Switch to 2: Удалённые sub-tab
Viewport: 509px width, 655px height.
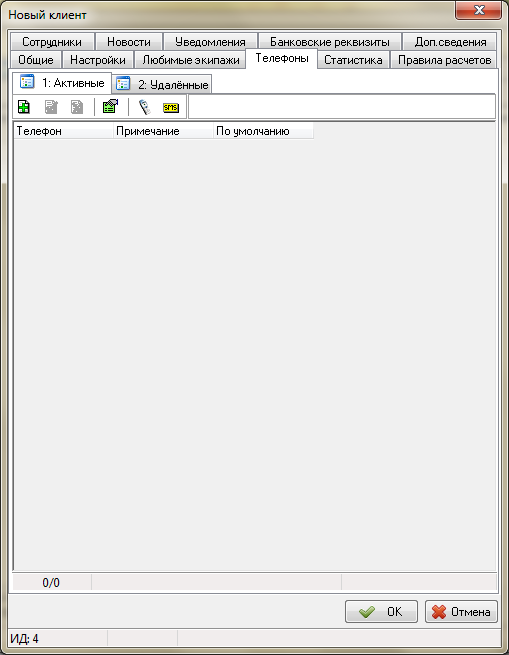pos(162,84)
